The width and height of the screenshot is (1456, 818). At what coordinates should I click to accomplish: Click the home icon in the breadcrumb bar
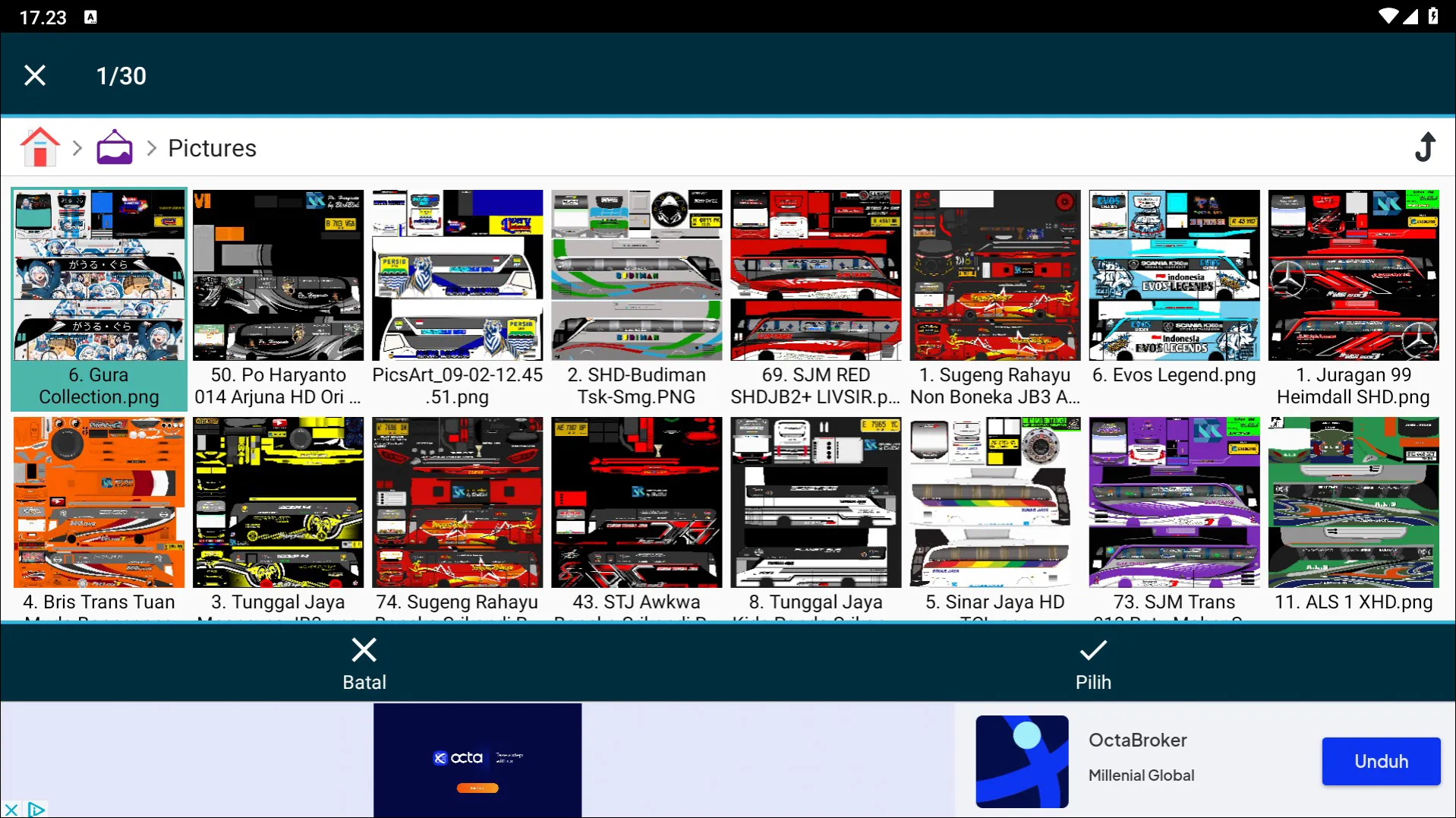(x=40, y=147)
